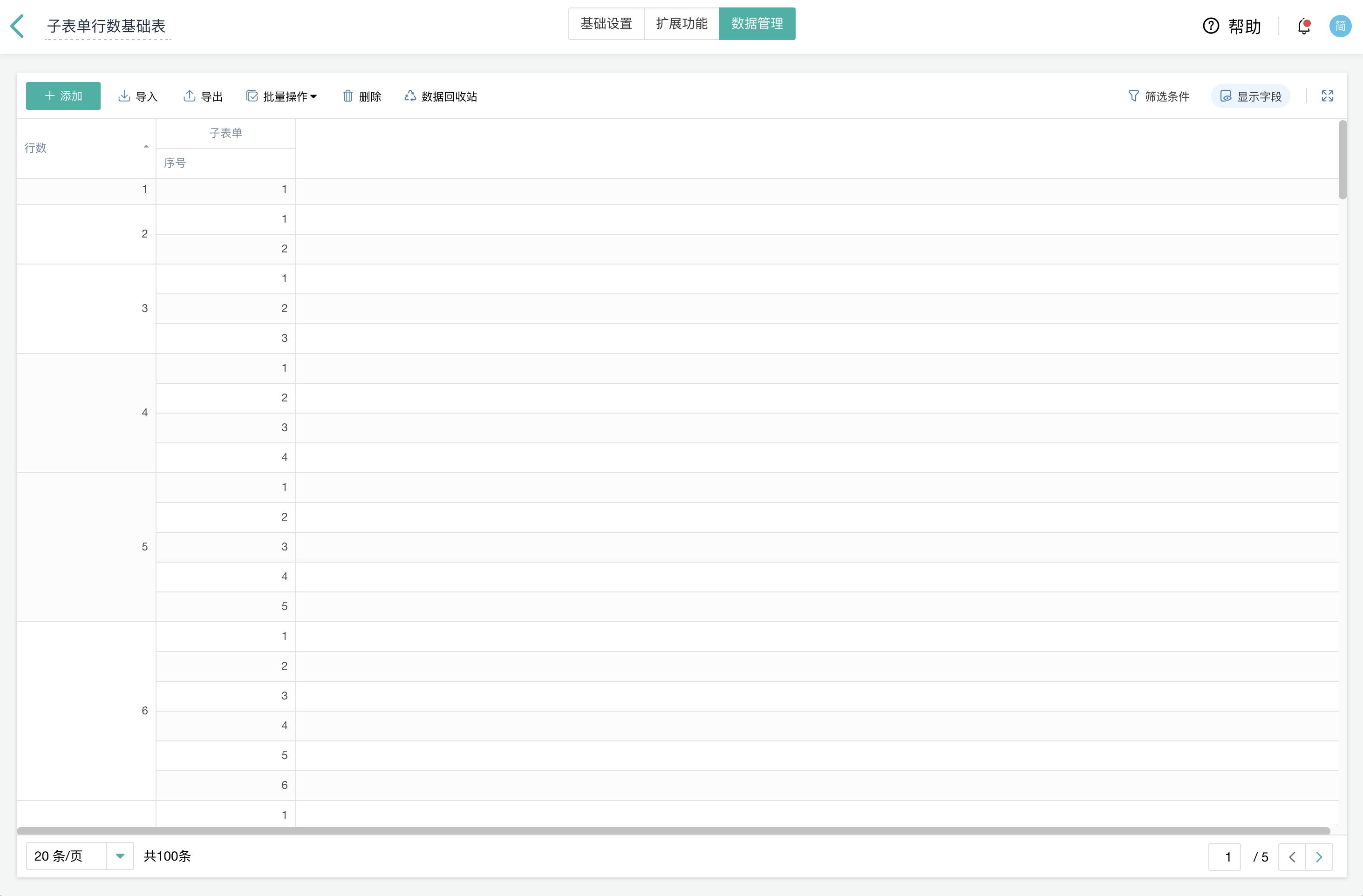Click the 导入 import button
1363x896 pixels.
(x=137, y=96)
